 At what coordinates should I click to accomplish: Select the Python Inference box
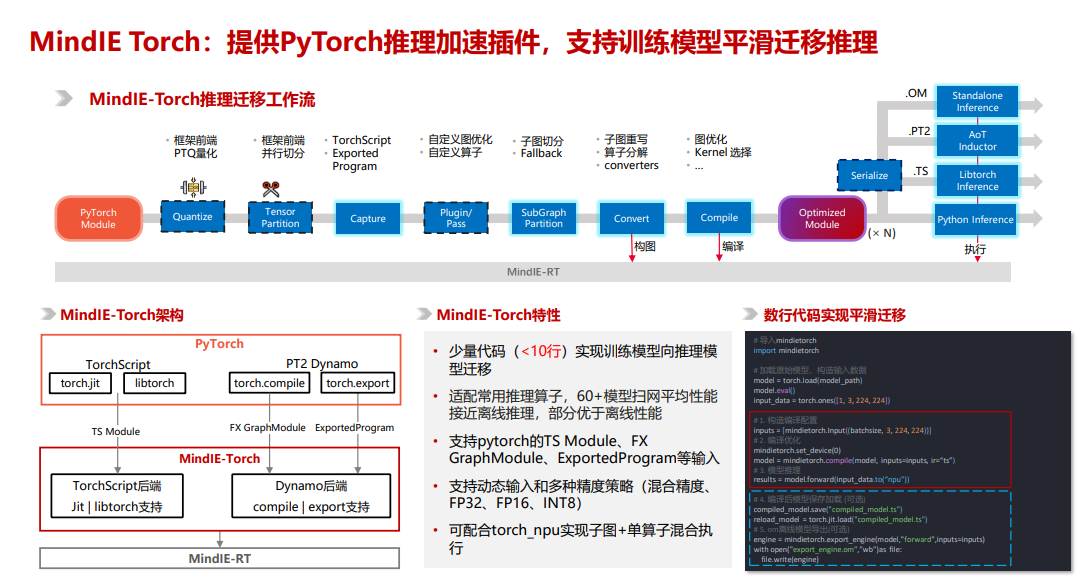(x=975, y=219)
